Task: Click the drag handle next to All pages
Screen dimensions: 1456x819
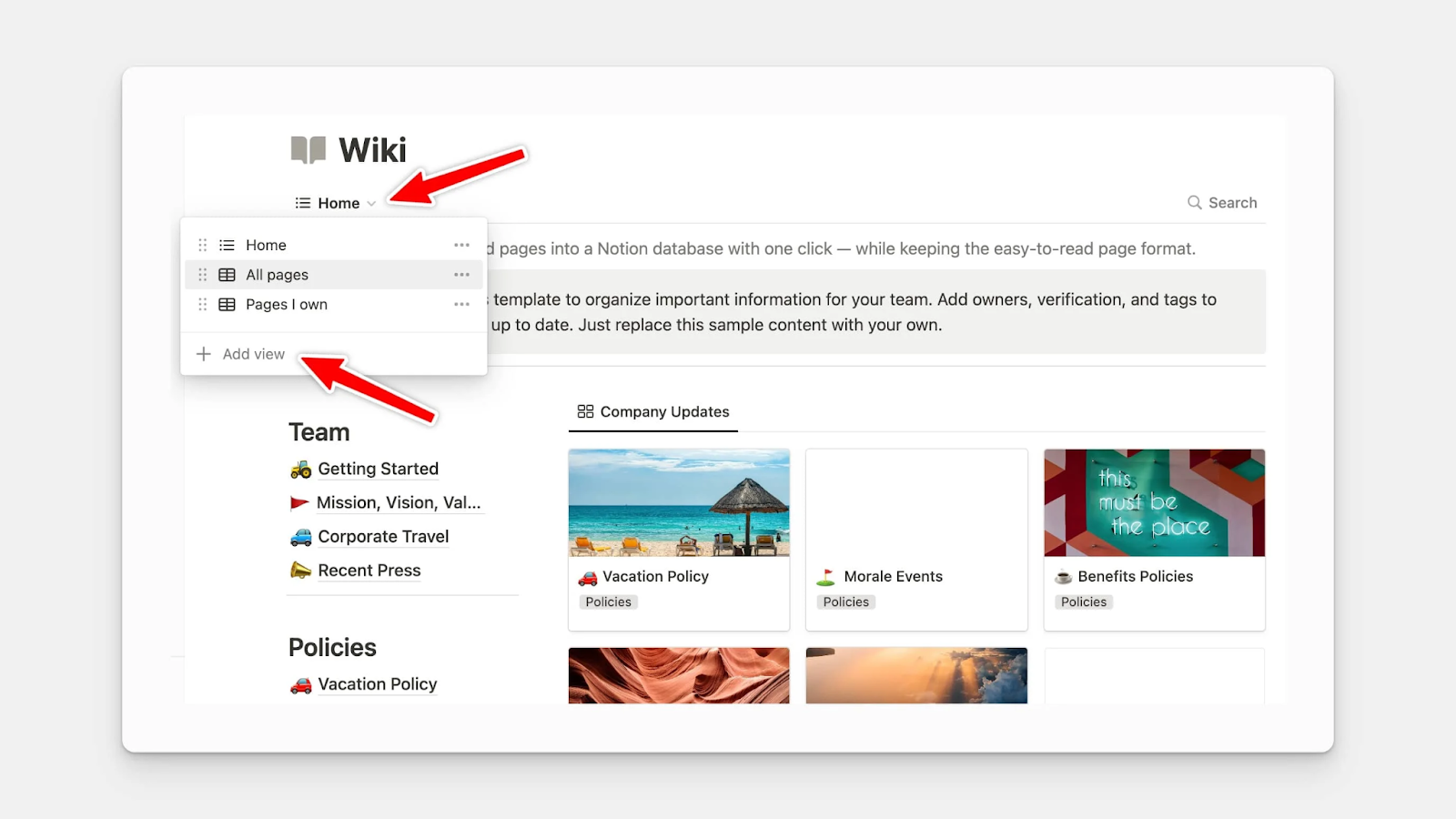Action: point(202,275)
